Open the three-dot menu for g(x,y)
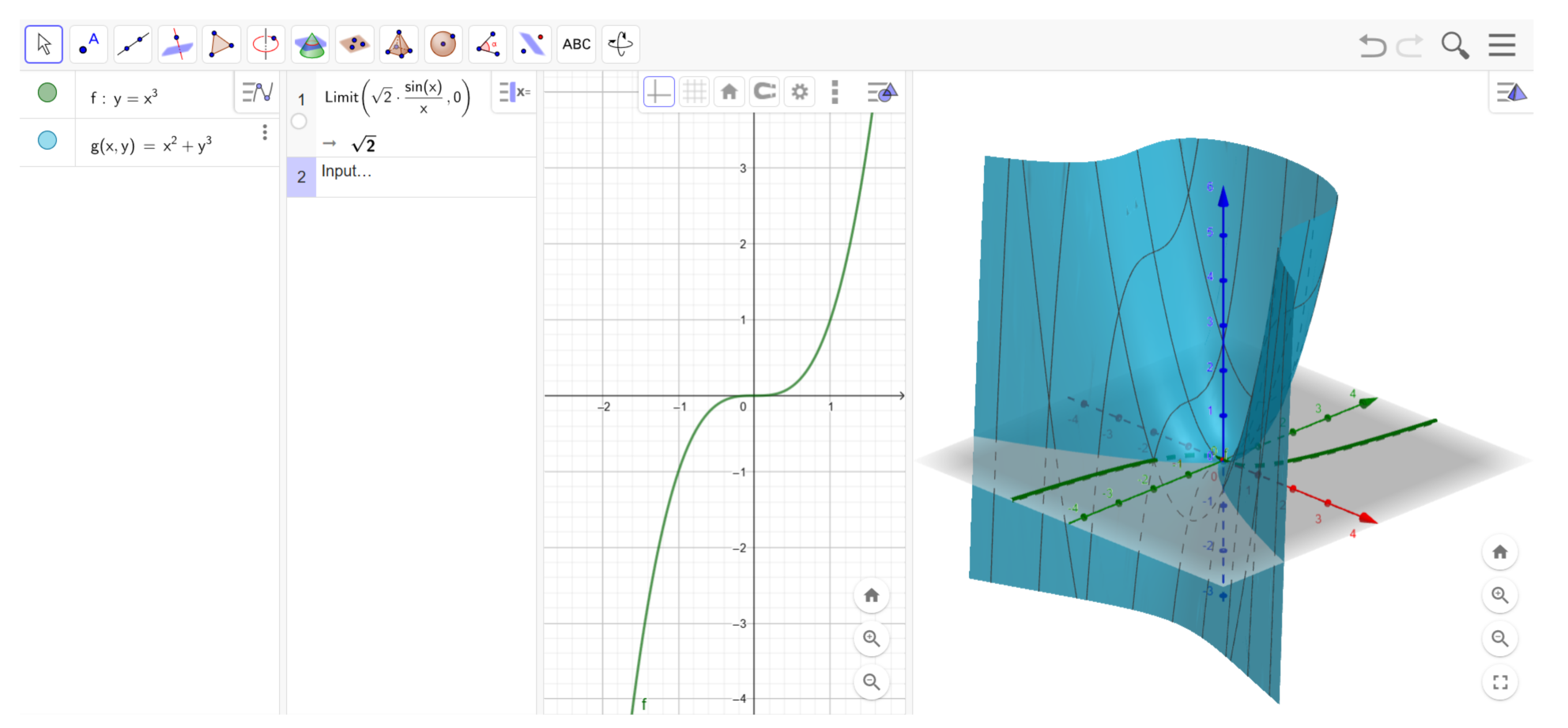This screenshot has width=1568, height=728. (x=265, y=133)
